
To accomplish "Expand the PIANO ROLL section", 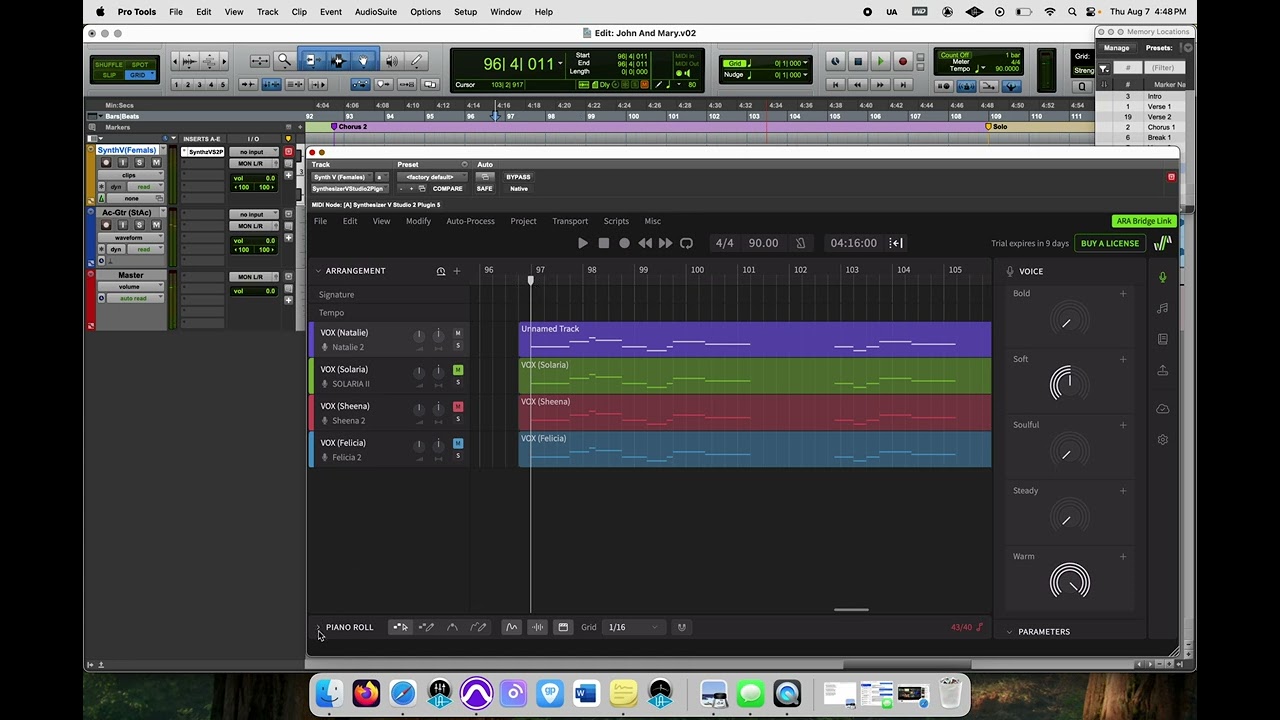I will [x=318, y=627].
